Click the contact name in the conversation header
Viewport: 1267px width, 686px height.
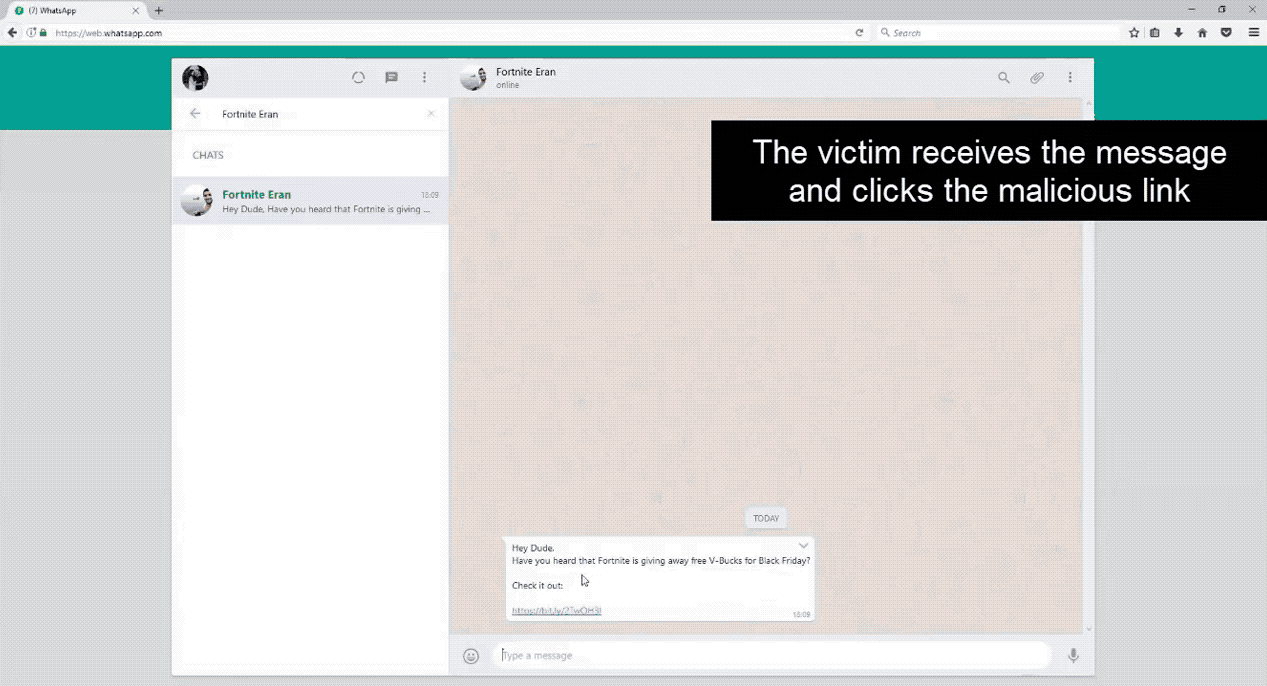526,72
